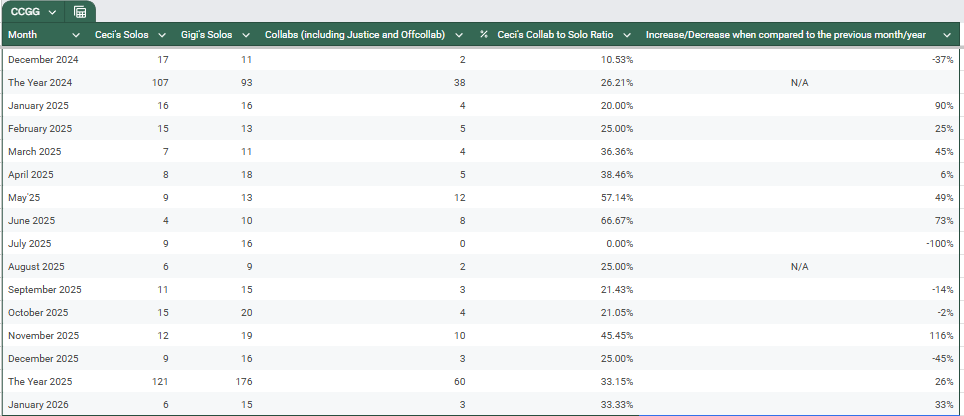Click the 10.53% ratio cell
Image resolution: width=964 pixels, height=416 pixels.
coord(618,60)
